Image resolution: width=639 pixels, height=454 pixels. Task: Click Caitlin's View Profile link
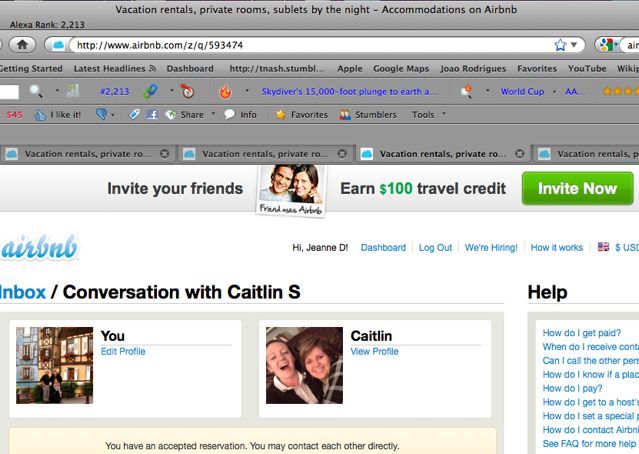pos(375,351)
